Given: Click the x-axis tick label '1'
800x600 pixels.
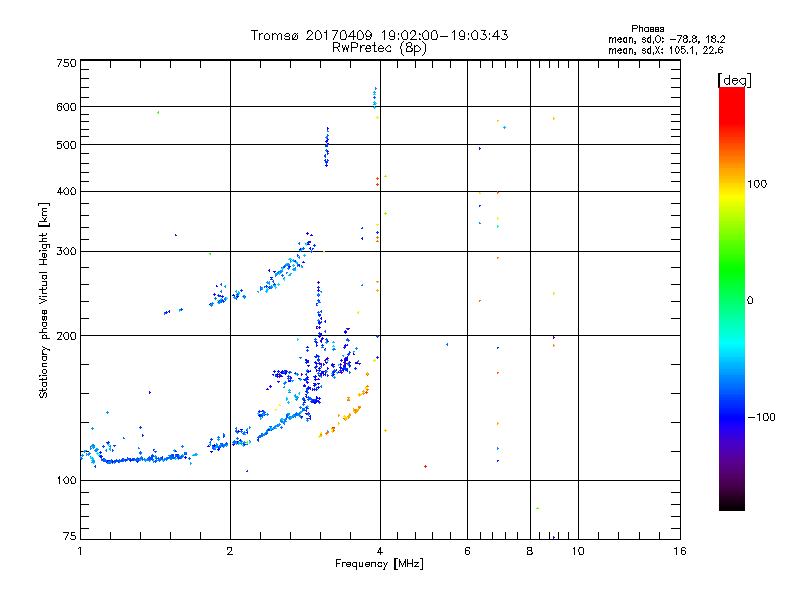Looking at the screenshot, I should 80,551.
